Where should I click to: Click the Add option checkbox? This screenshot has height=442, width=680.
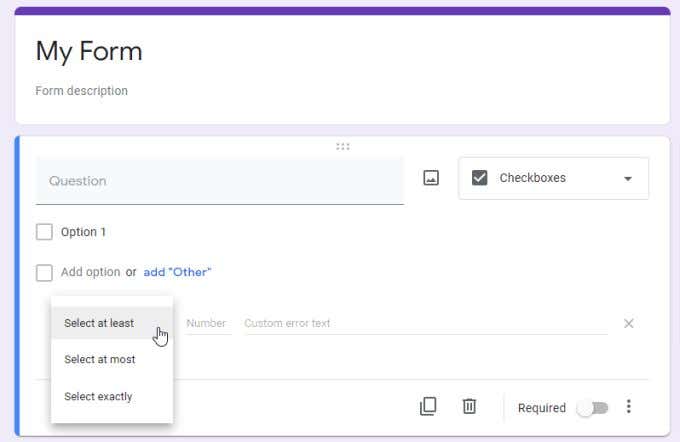(44, 273)
